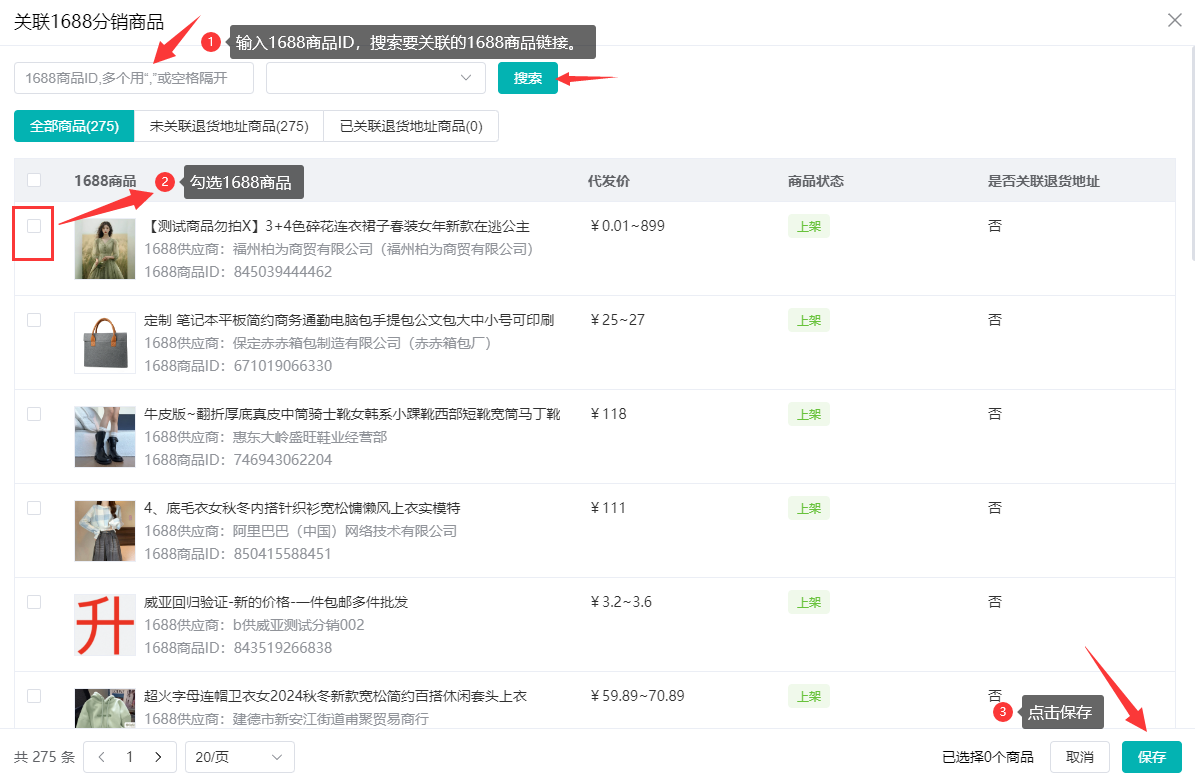This screenshot has width=1195, height=783.
Task: Click the black boots product image
Action: click(x=105, y=437)
